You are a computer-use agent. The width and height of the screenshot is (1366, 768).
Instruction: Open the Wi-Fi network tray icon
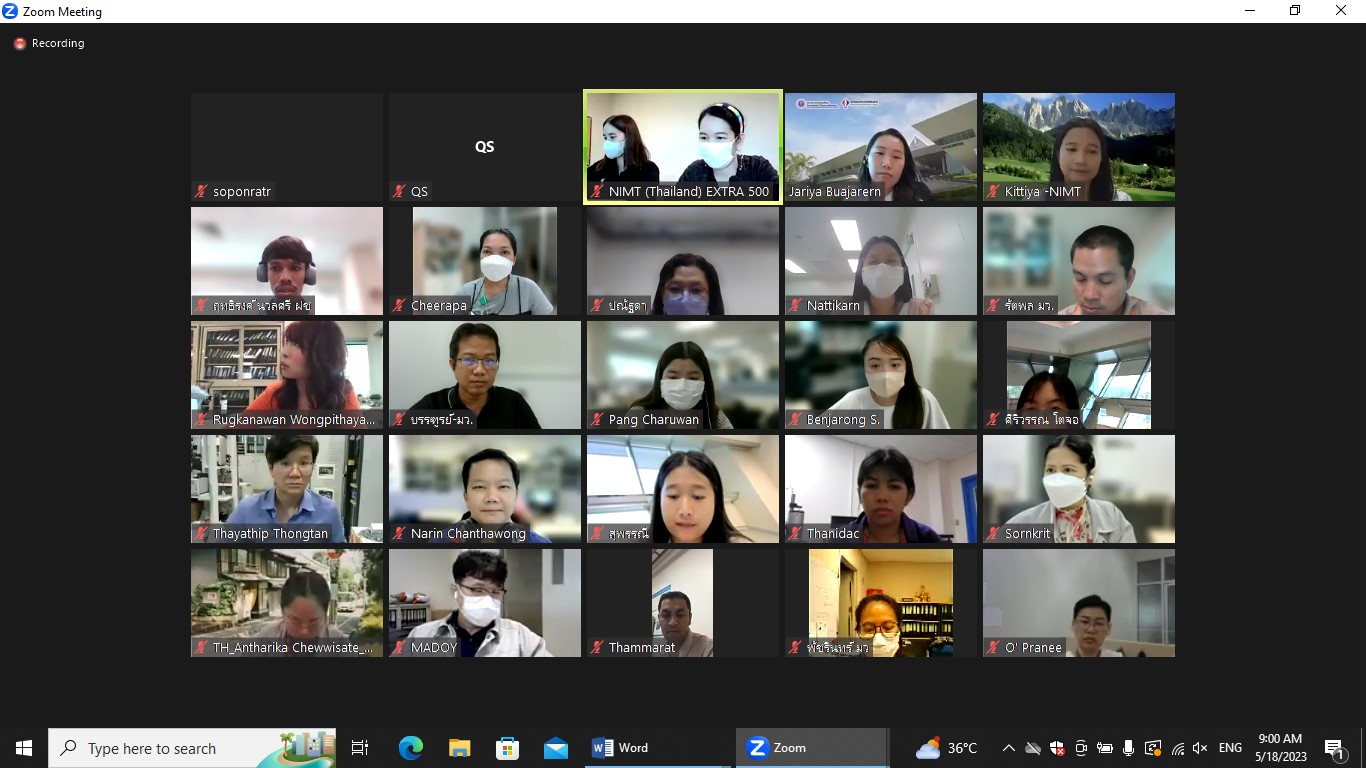pos(1177,748)
